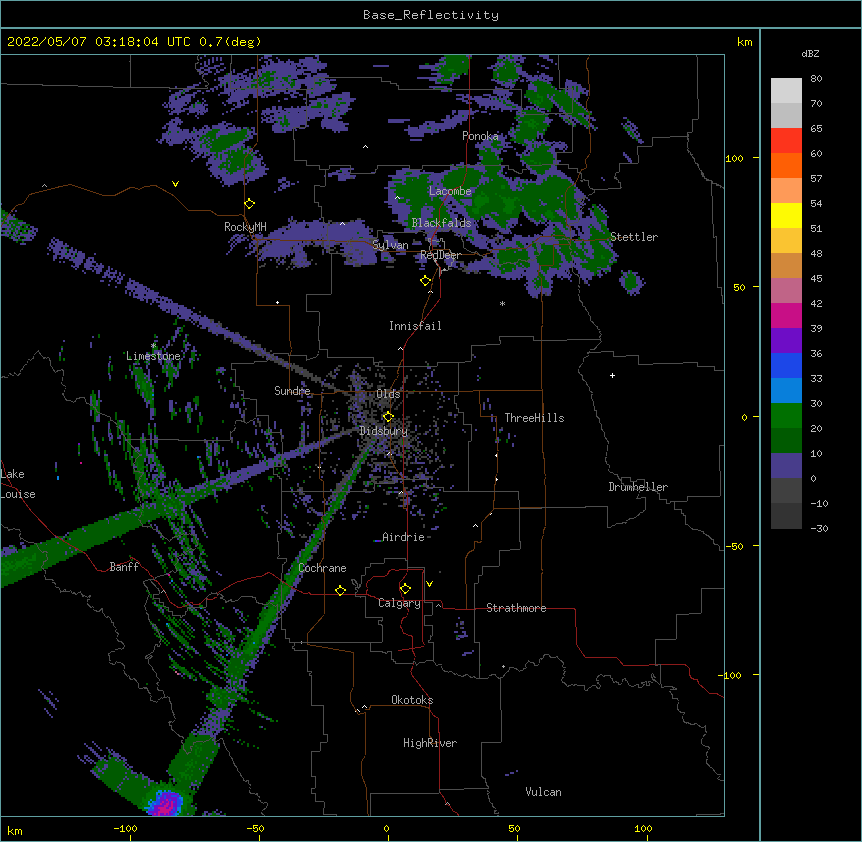The width and height of the screenshot is (862, 842).
Task: Click the Strathmore town label
Action: pyautogui.click(x=516, y=608)
